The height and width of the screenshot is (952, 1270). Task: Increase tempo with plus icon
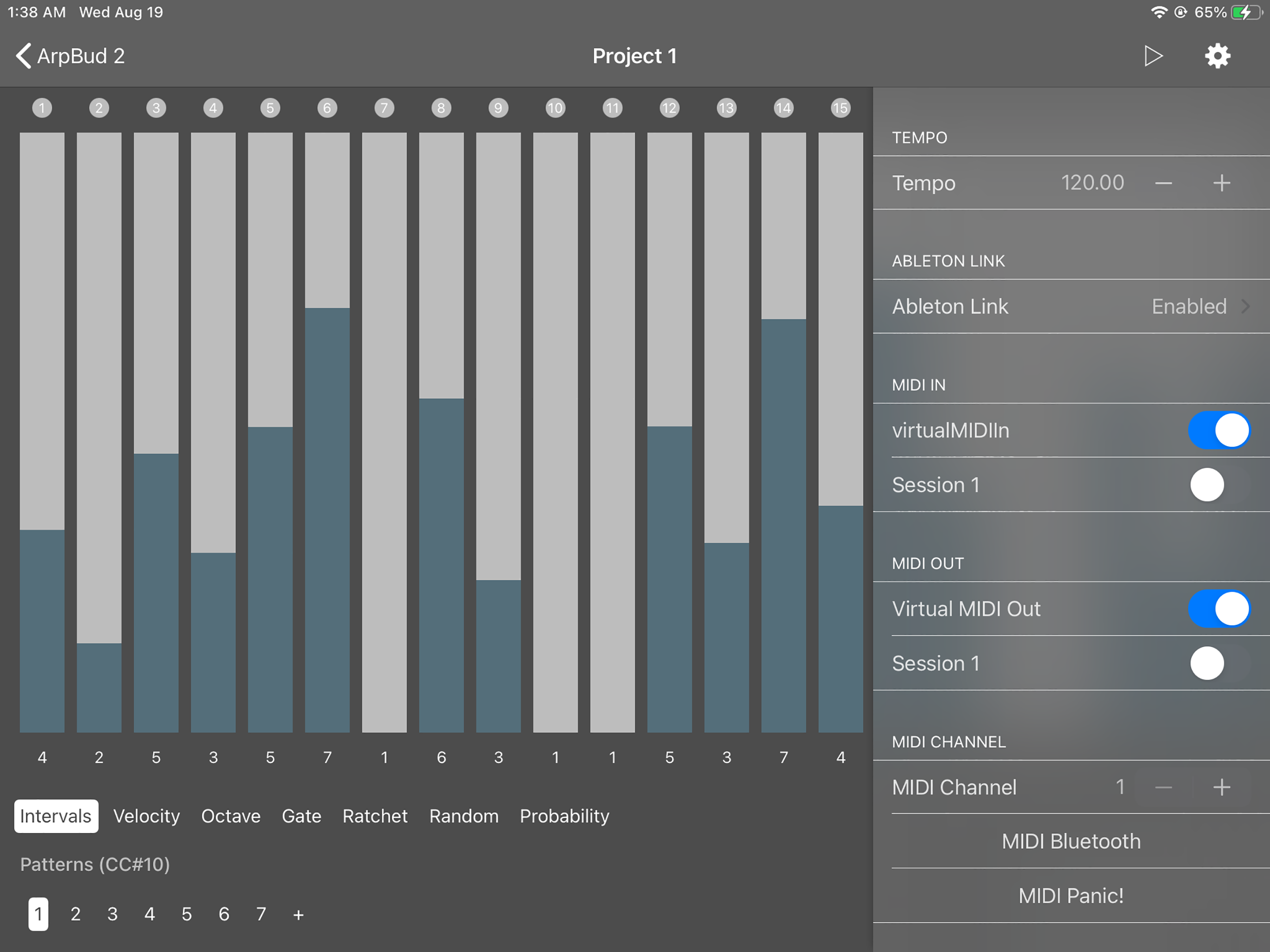(x=1221, y=183)
